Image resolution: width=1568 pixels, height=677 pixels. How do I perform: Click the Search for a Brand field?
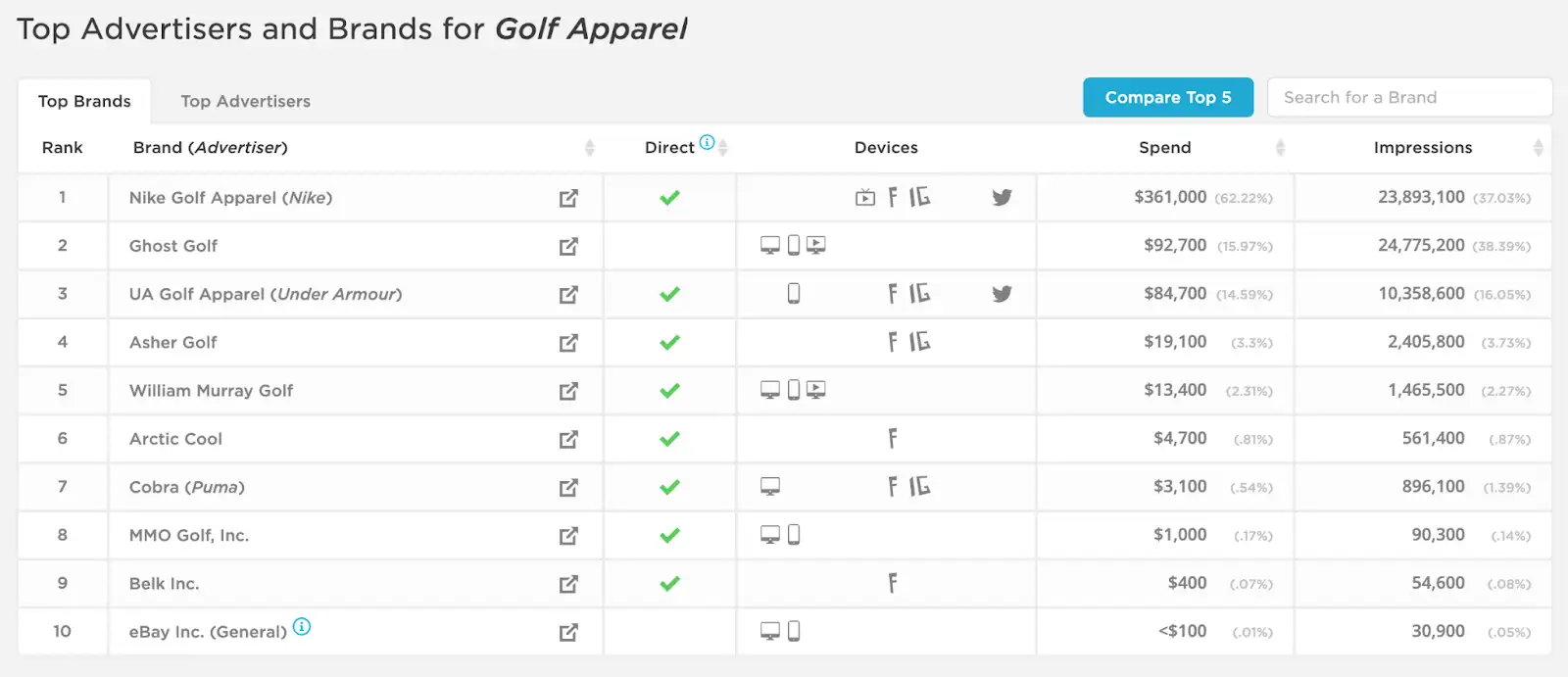[x=1409, y=97]
